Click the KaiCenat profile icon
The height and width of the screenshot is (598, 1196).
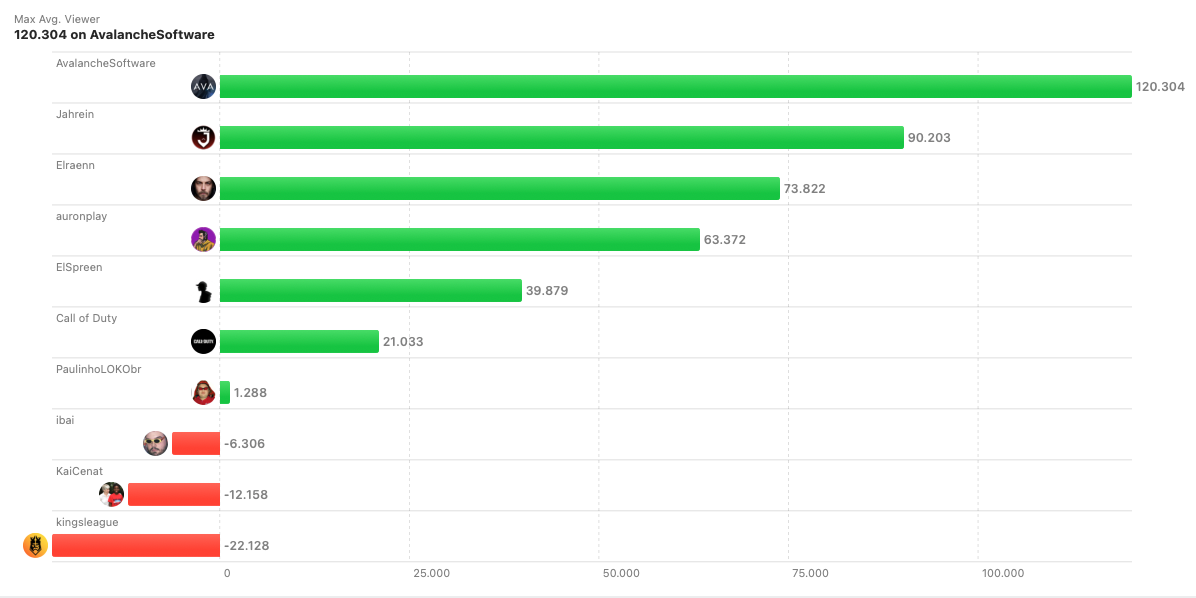[x=111, y=494]
